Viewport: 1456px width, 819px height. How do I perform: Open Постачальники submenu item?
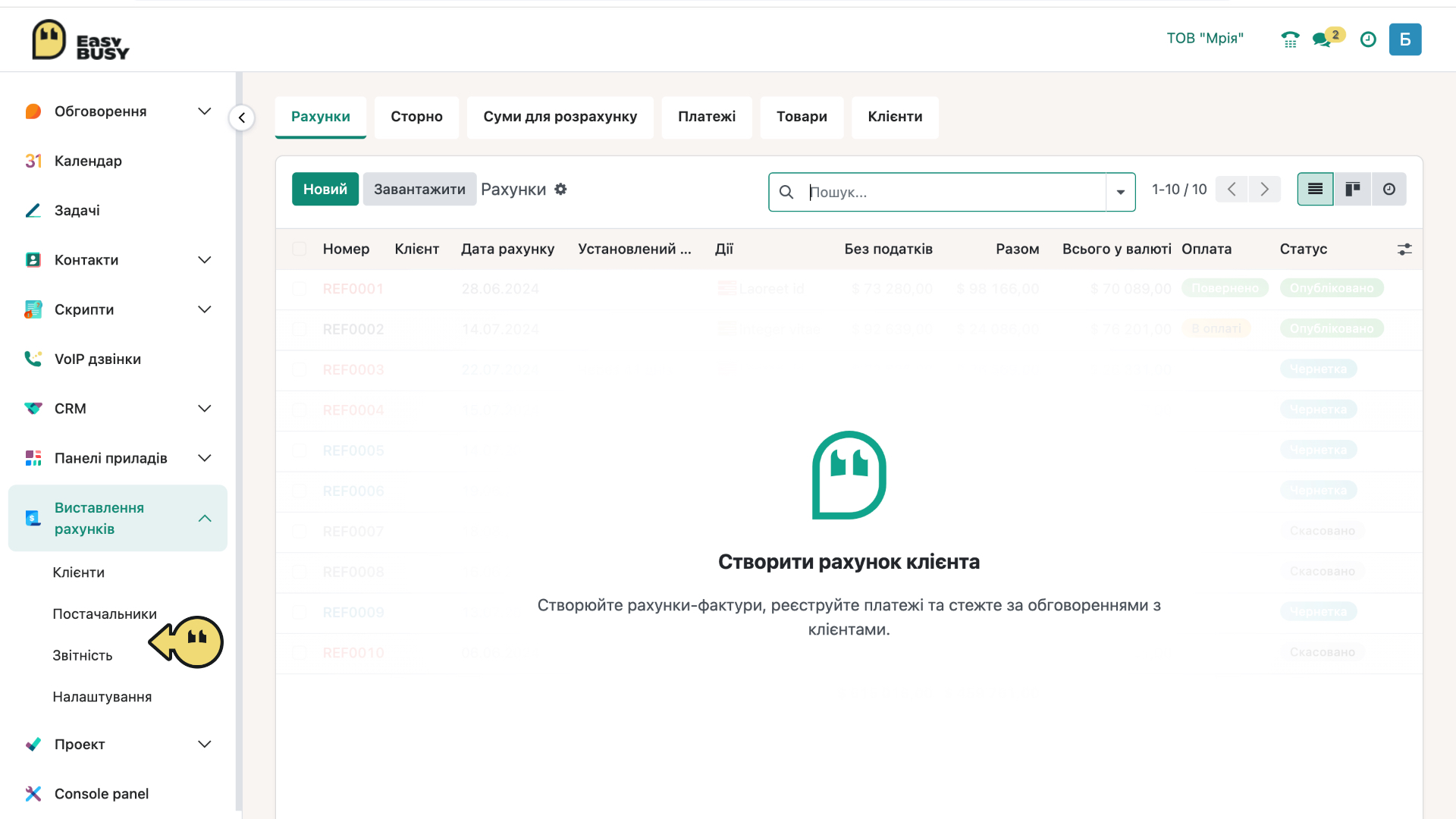click(x=105, y=614)
